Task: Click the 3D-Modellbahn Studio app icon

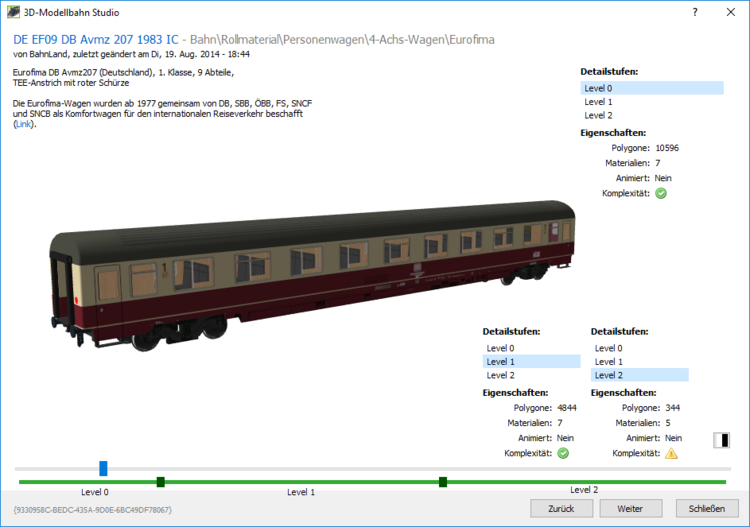Action: pos(13,12)
